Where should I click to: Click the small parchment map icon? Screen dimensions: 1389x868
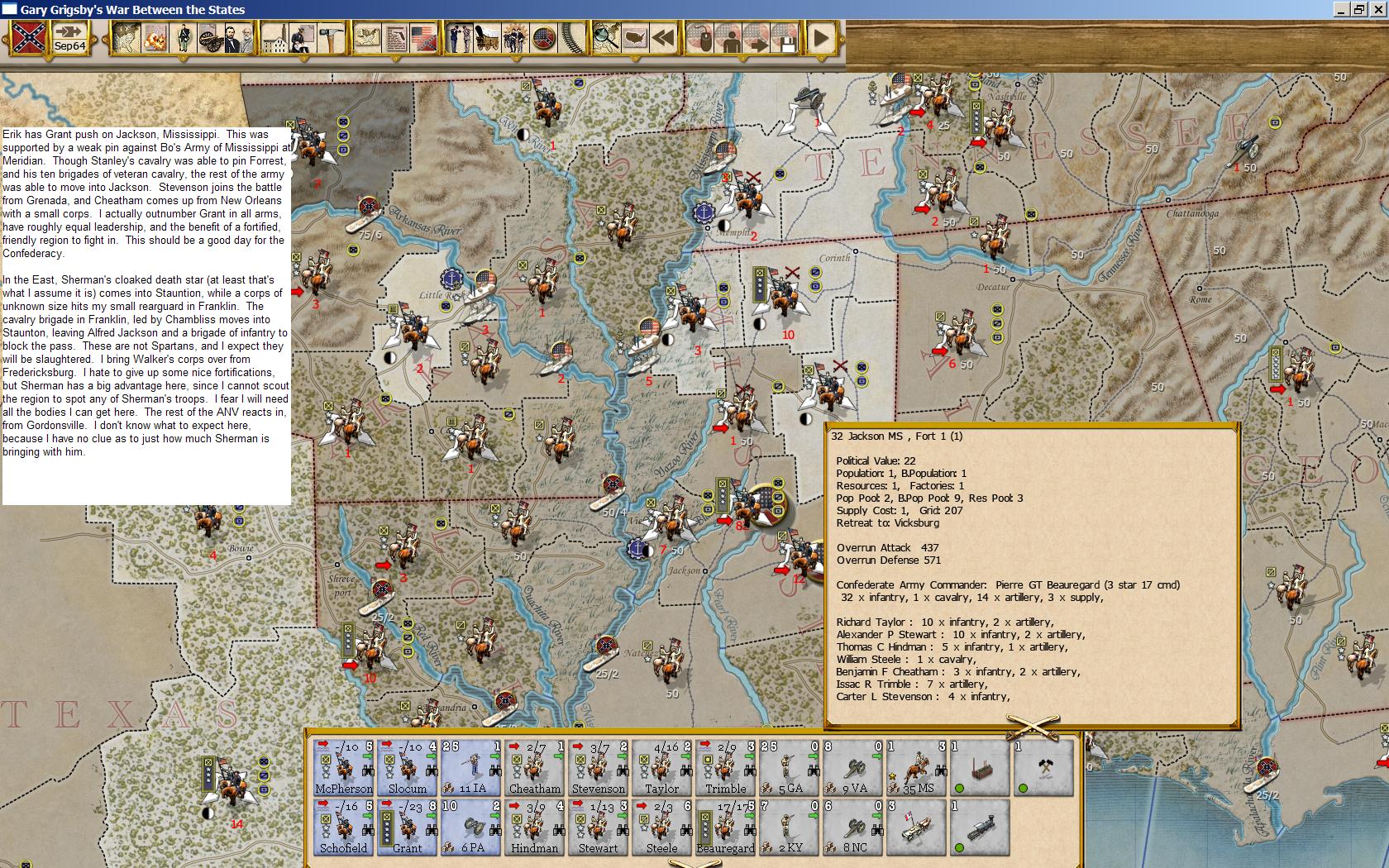click(367, 38)
